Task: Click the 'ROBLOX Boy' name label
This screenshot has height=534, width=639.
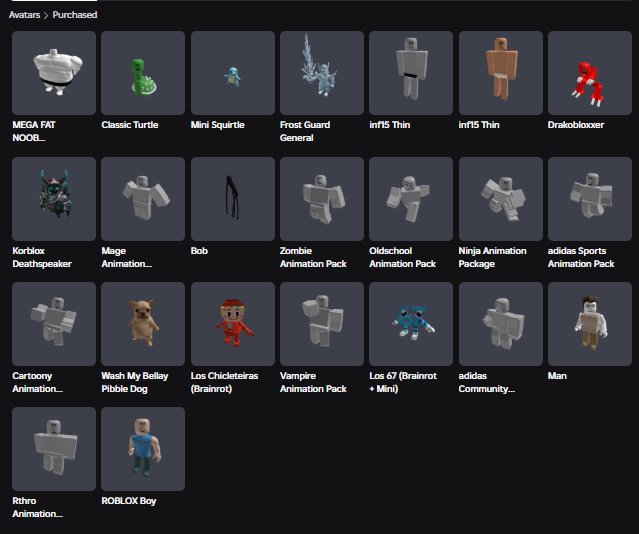Action: click(x=129, y=501)
